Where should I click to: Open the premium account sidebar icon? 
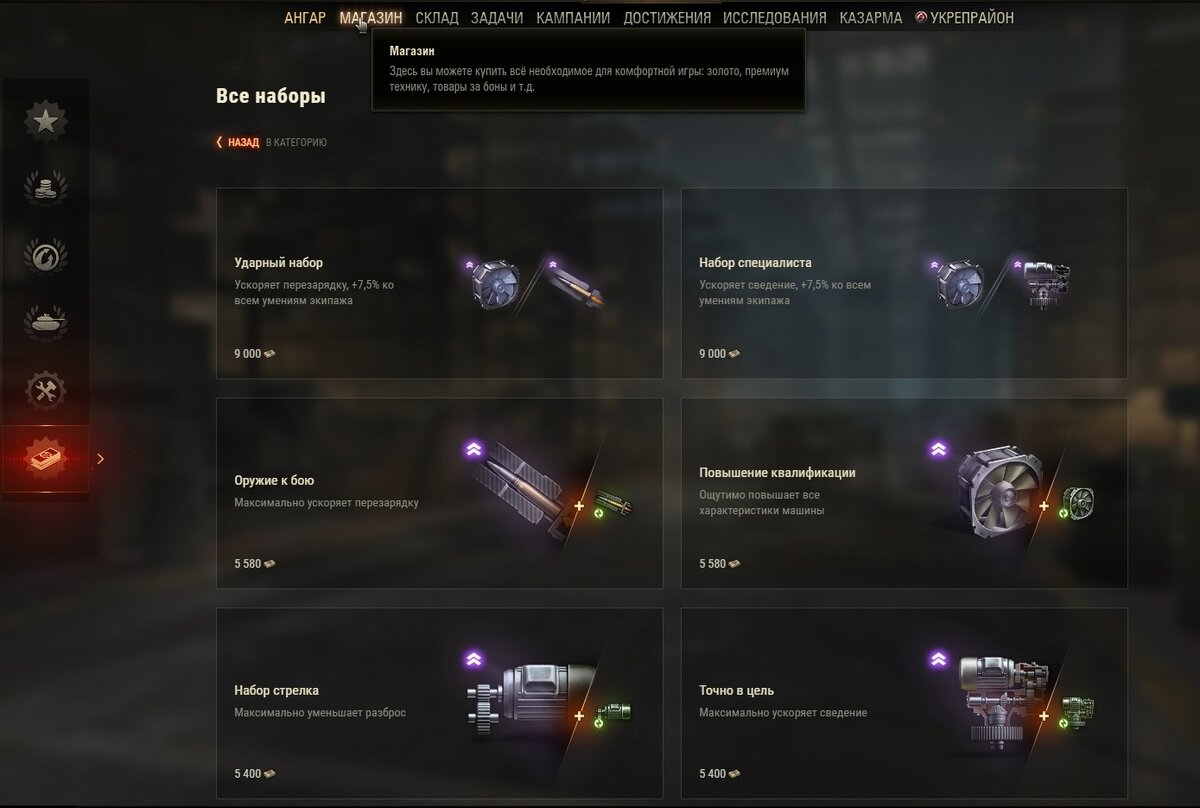point(45,255)
